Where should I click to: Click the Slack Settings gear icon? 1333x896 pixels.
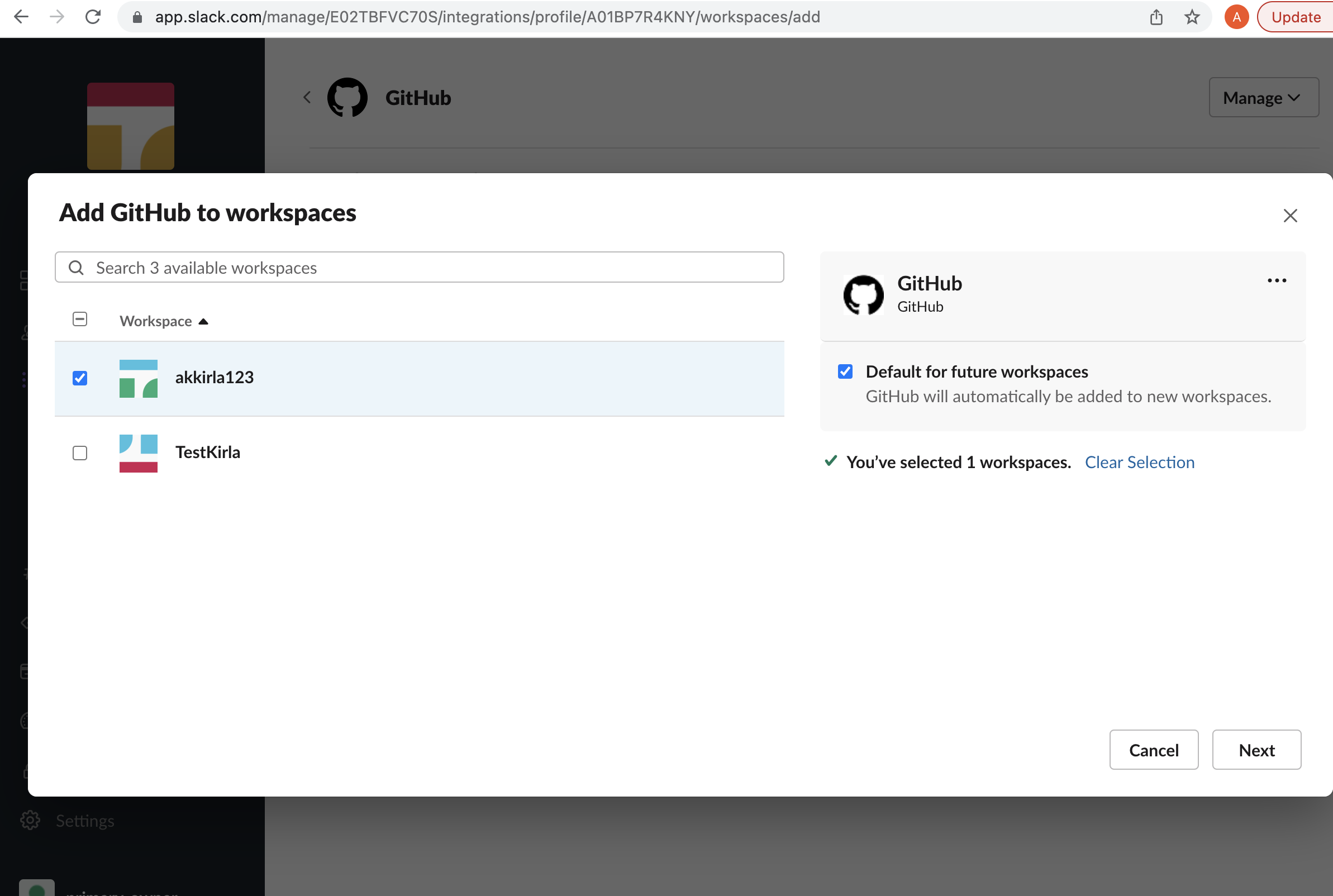tap(30, 820)
